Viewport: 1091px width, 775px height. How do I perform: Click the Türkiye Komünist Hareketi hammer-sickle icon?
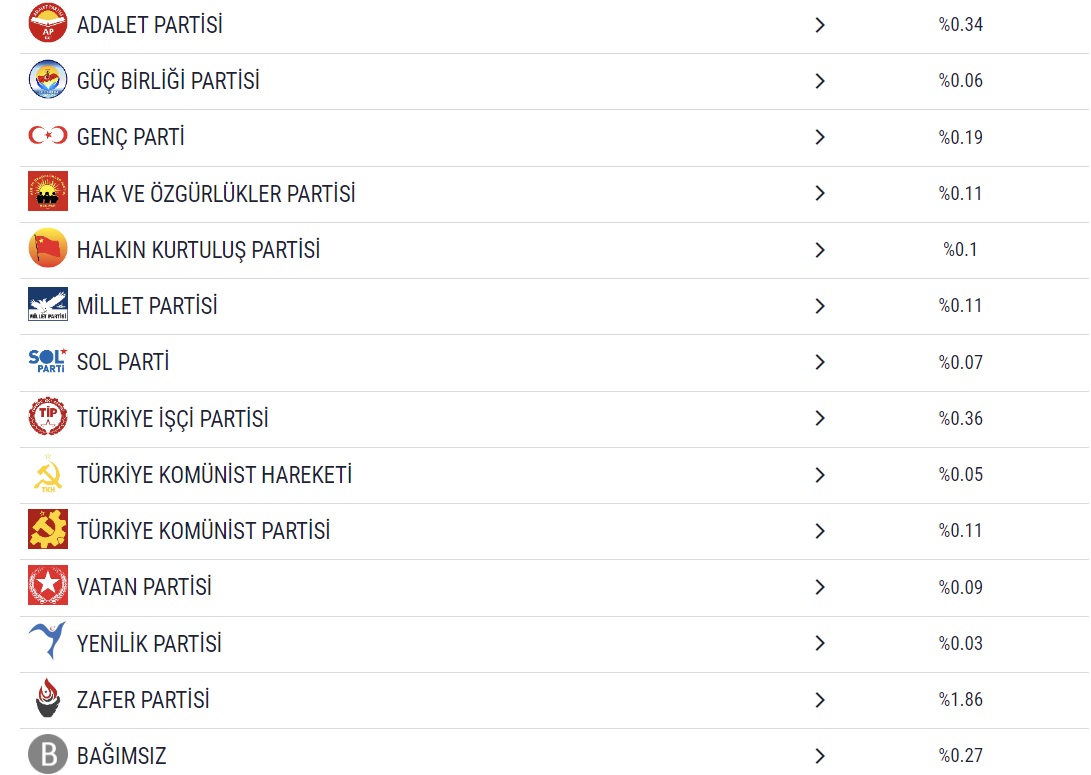(x=48, y=474)
